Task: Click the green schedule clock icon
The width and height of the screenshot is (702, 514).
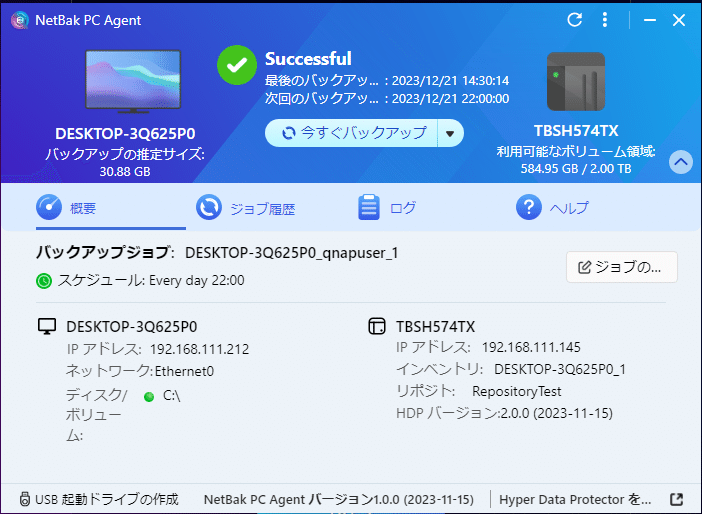Action: pyautogui.click(x=44, y=281)
